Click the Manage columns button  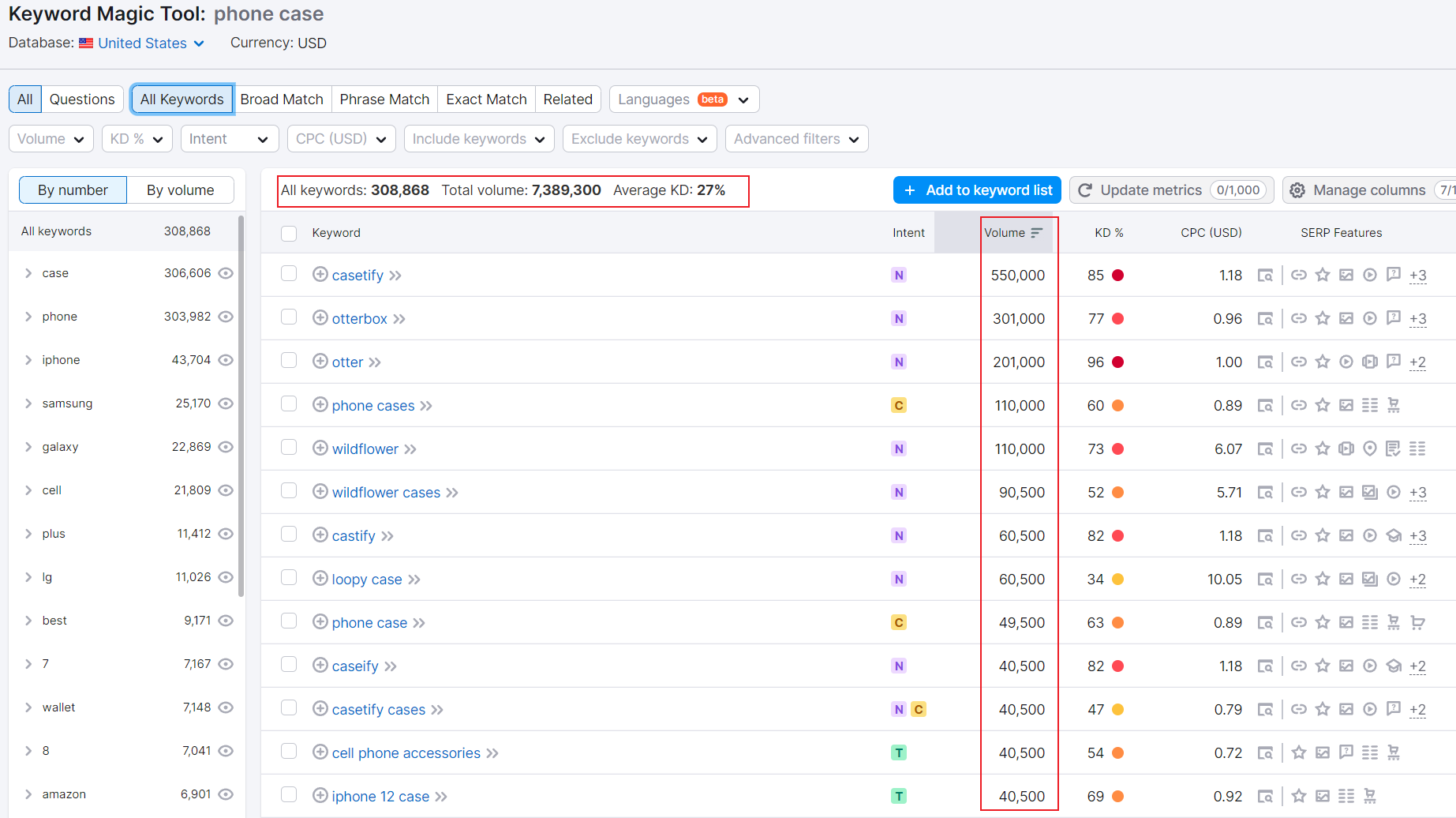point(1369,190)
